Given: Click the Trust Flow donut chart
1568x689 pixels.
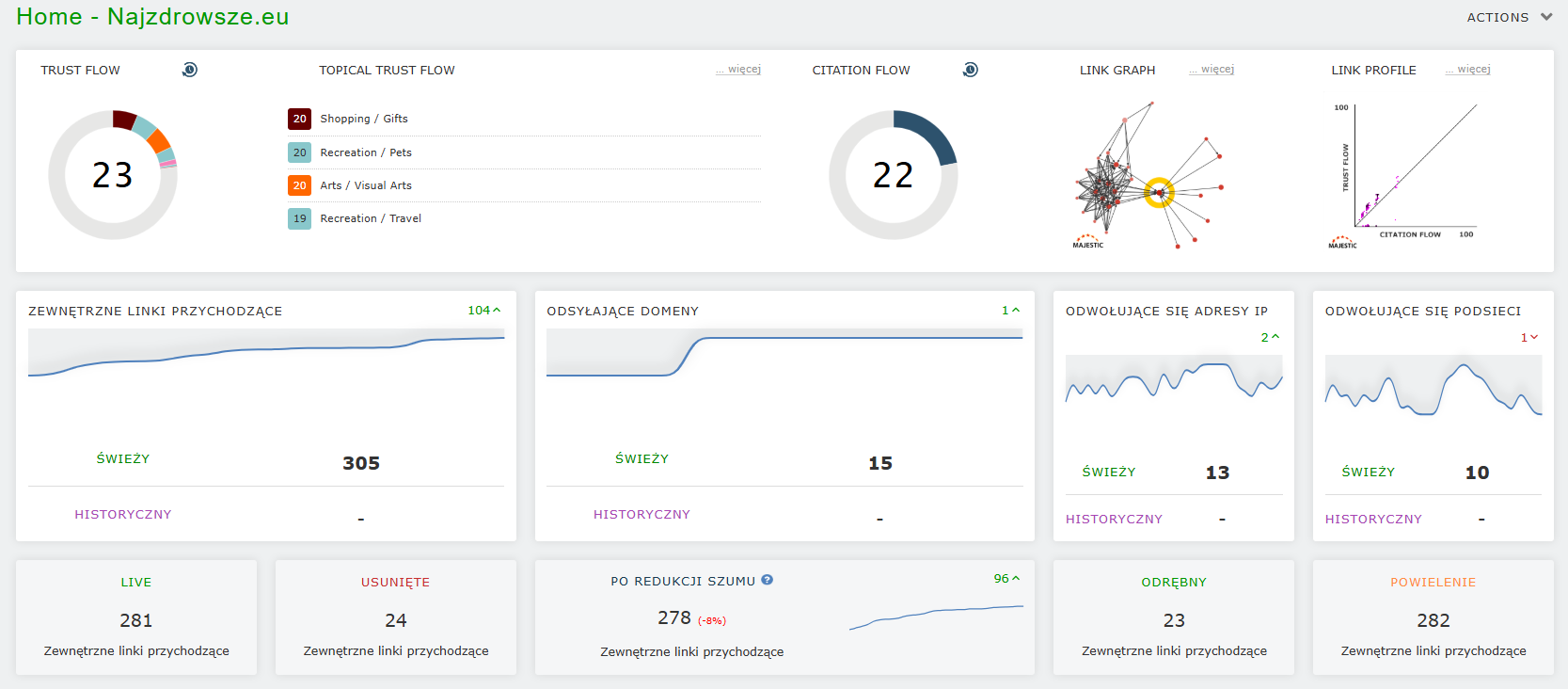Looking at the screenshot, I should coord(113,175).
